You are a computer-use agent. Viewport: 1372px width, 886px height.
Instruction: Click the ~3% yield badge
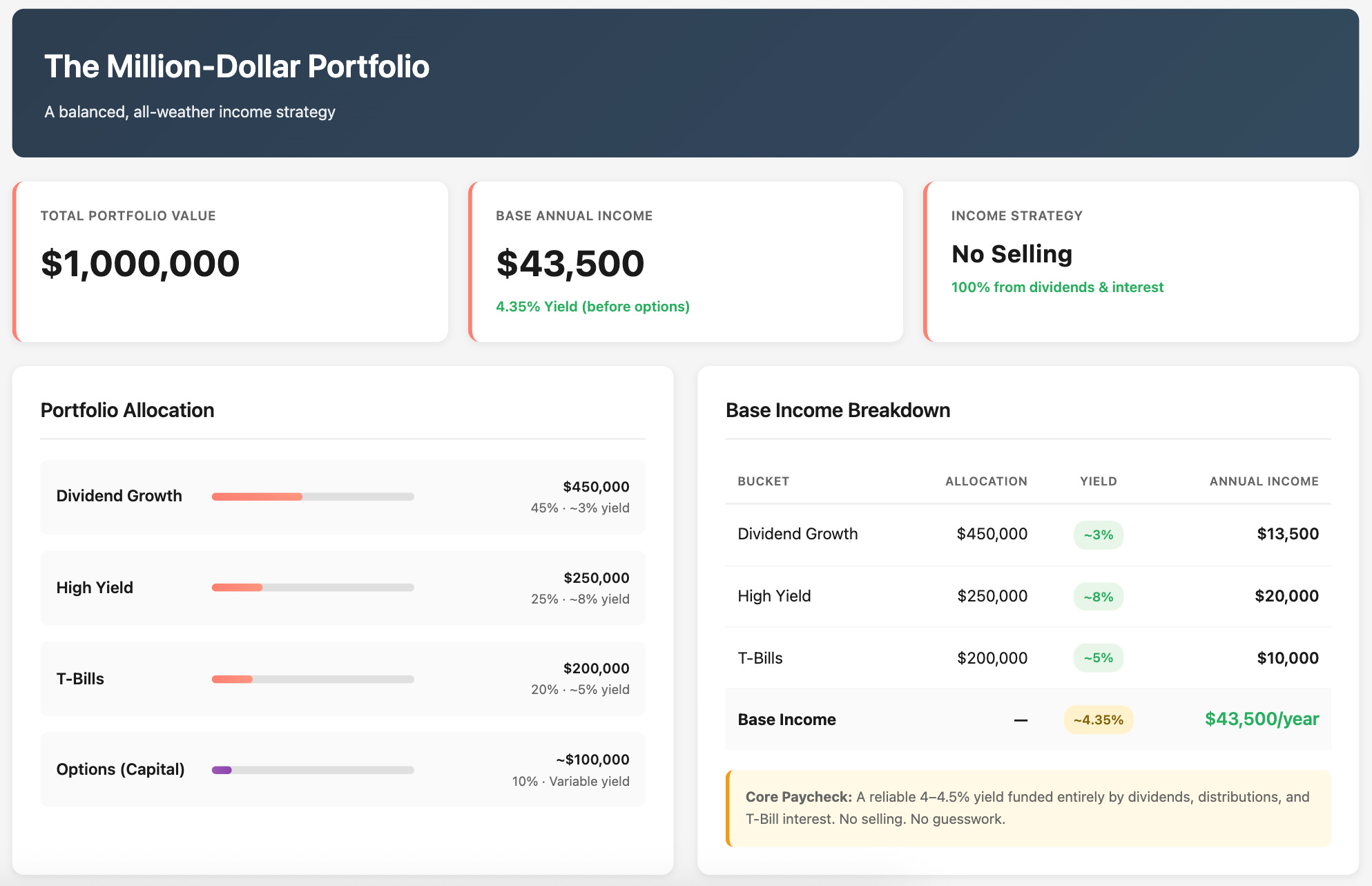(1098, 535)
